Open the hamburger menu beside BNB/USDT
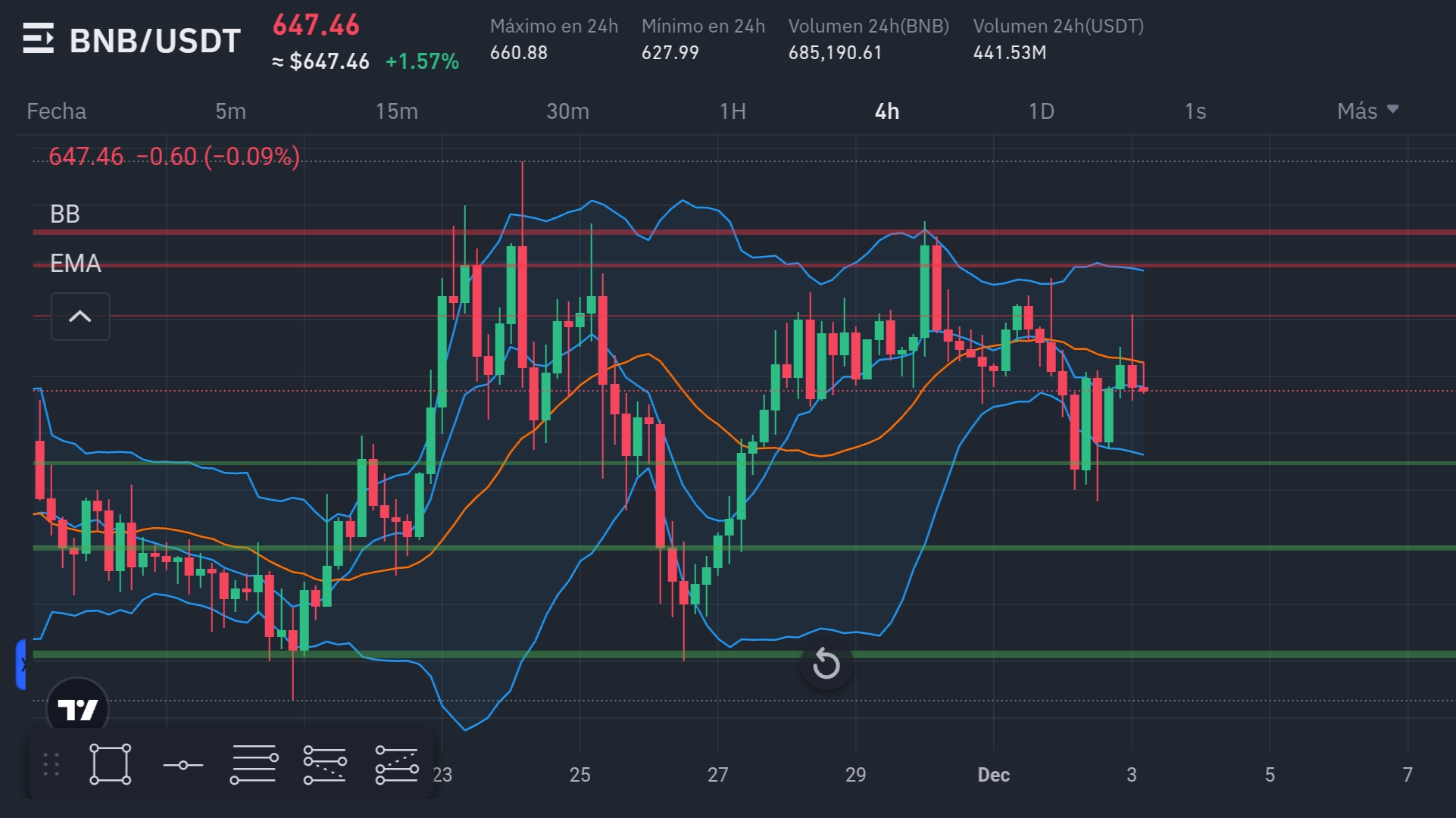This screenshot has width=1456, height=818. coord(38,39)
